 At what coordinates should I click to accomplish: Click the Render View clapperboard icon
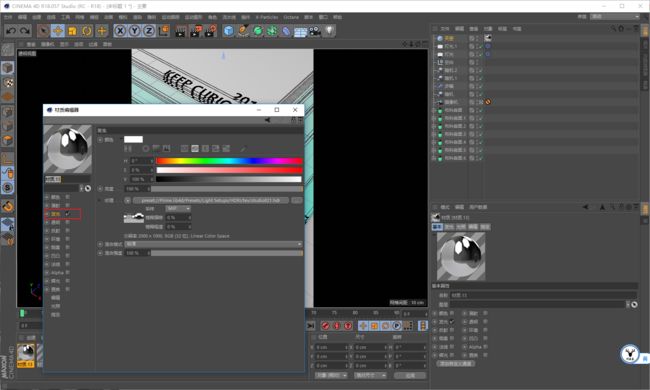(x=180, y=31)
